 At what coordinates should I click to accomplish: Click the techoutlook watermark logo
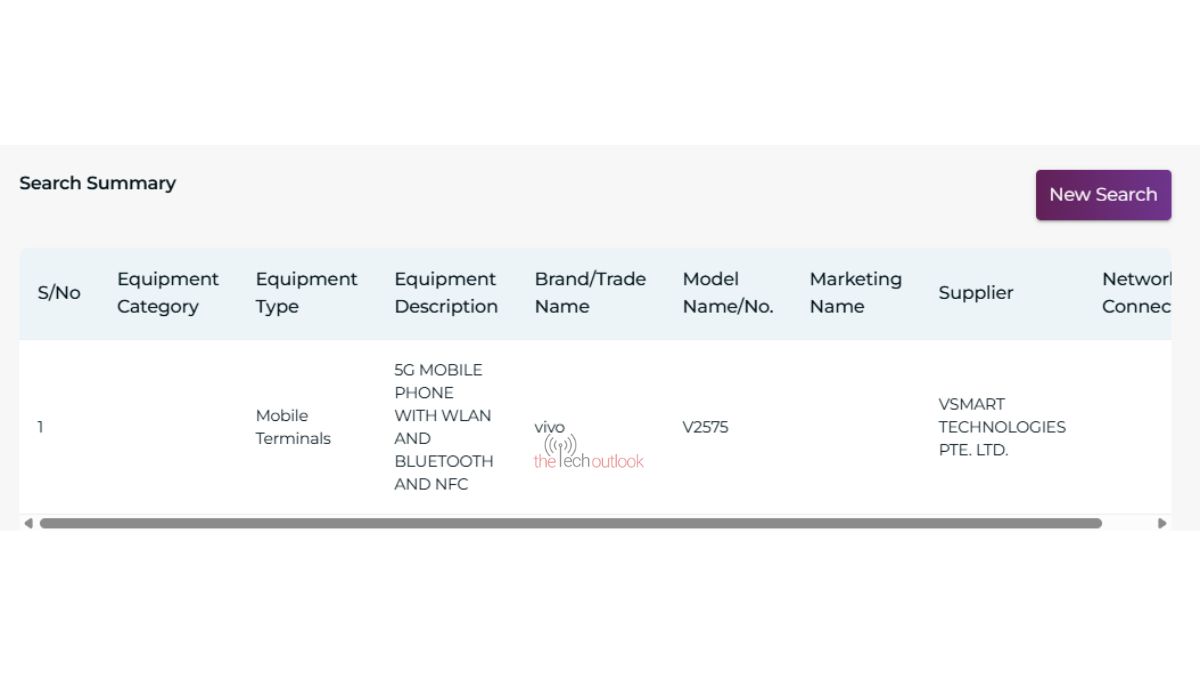click(x=589, y=454)
